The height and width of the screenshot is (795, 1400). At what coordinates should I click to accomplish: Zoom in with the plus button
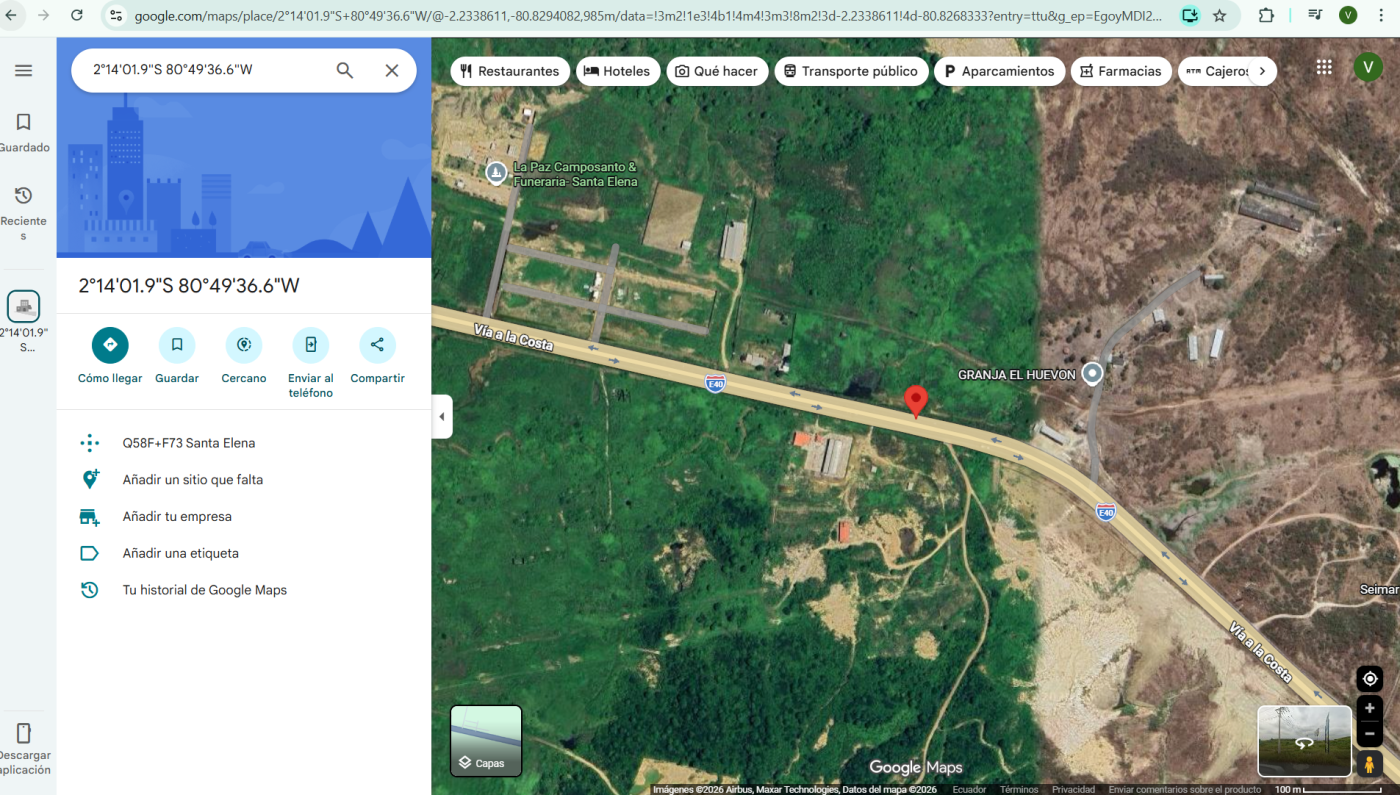pyautogui.click(x=1369, y=709)
